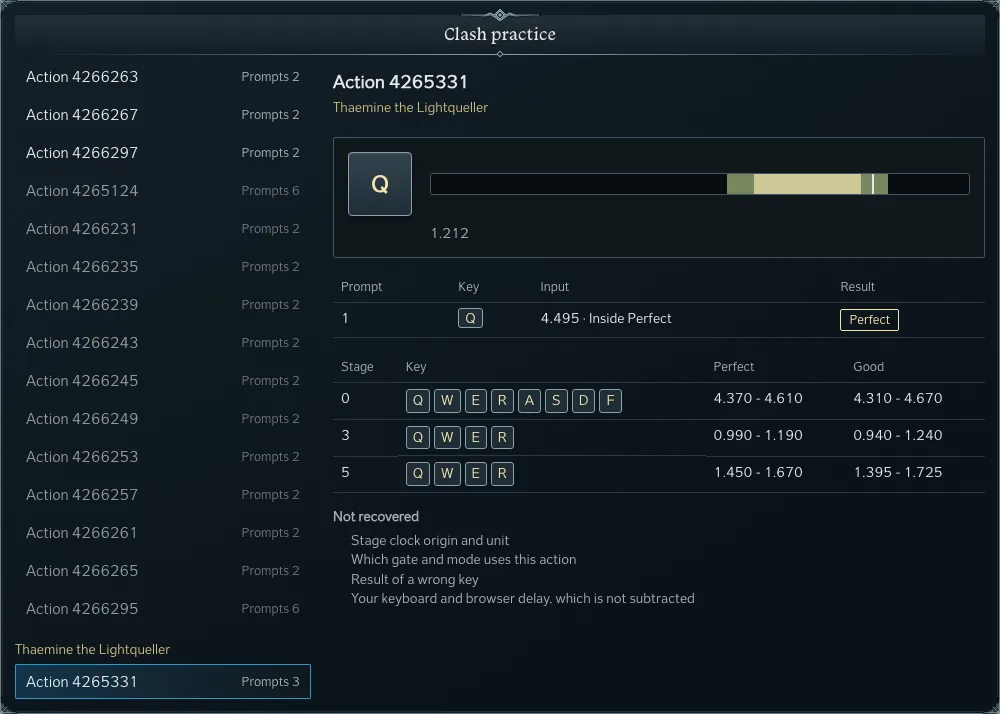Choose Action 4266245 in the action list
This screenshot has height=714, width=1000.
163,381
